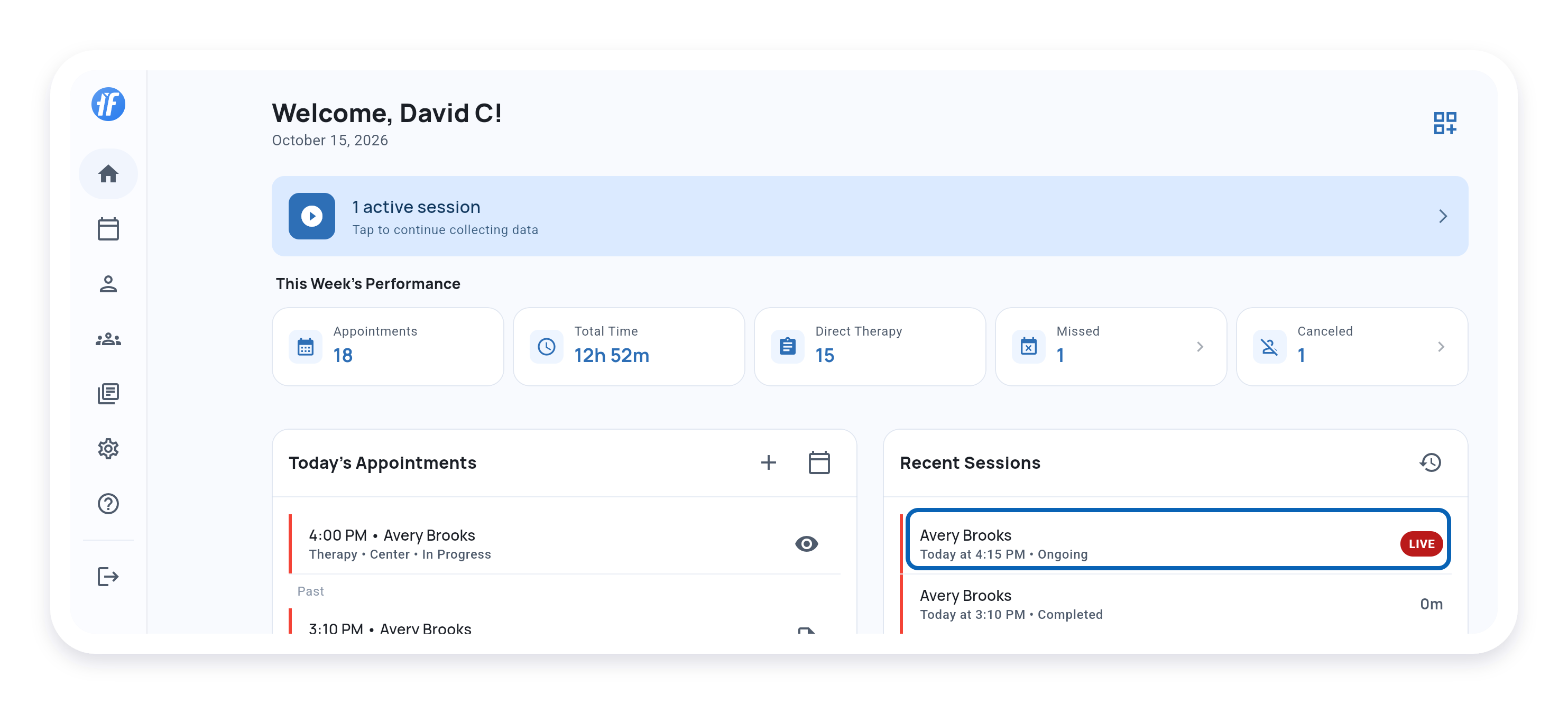The height and width of the screenshot is (704, 1568).
Task: Open the Total Time 12h 52m card
Action: coord(629,347)
